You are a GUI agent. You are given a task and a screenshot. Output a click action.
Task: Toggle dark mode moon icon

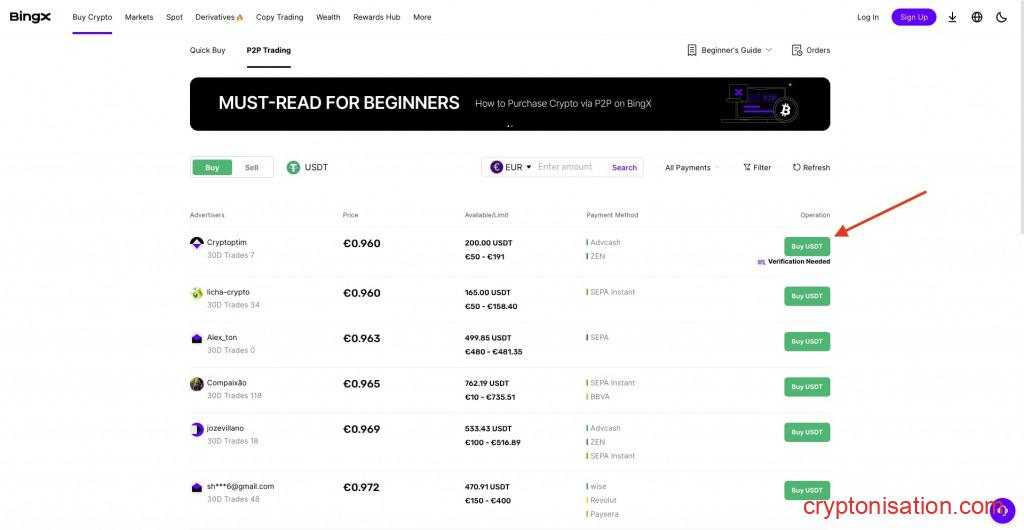coord(1001,17)
